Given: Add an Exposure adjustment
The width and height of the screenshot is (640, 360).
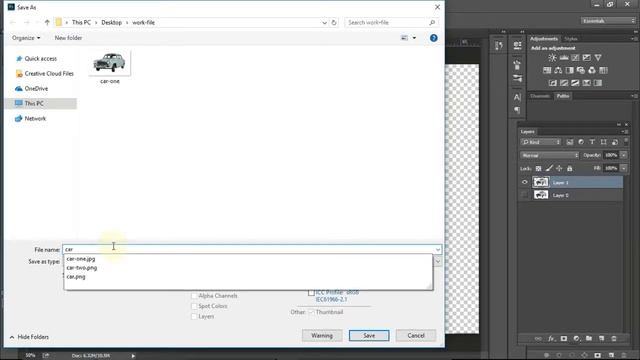Looking at the screenshot, I should (x=587, y=58).
